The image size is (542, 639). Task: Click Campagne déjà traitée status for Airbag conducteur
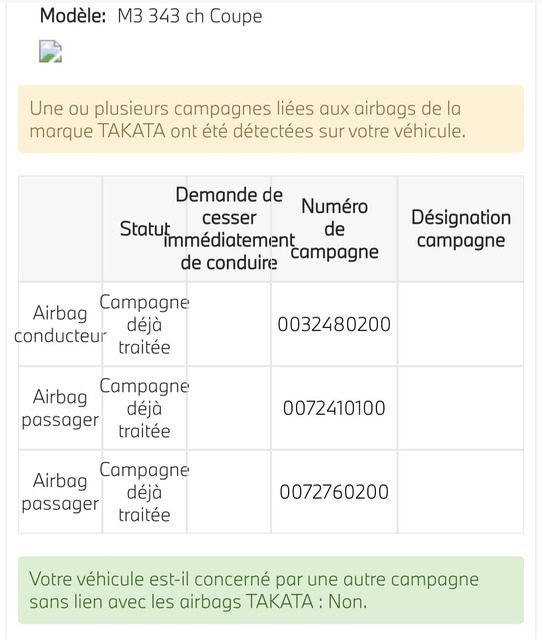[145, 324]
